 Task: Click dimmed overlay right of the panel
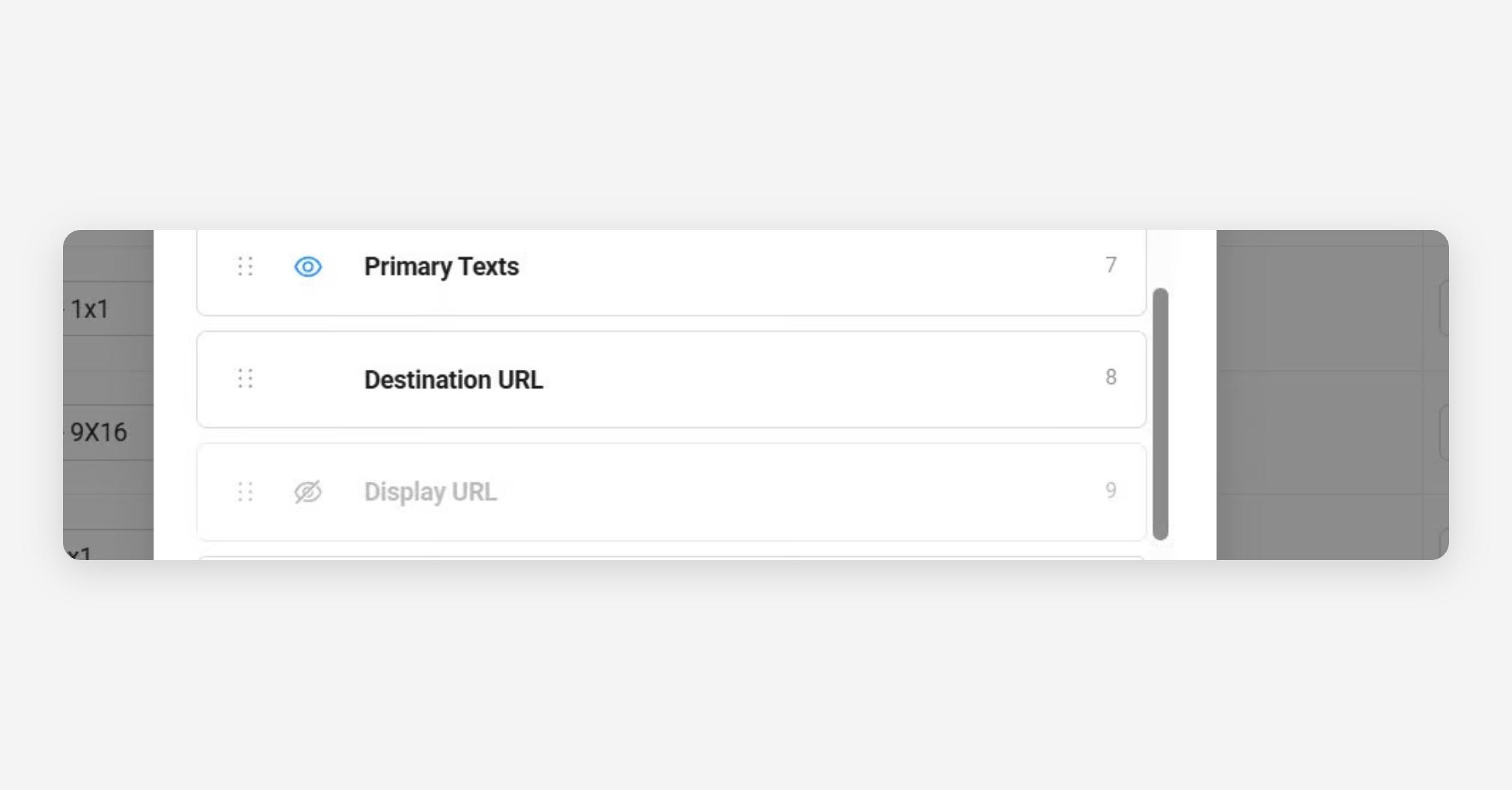1323,391
